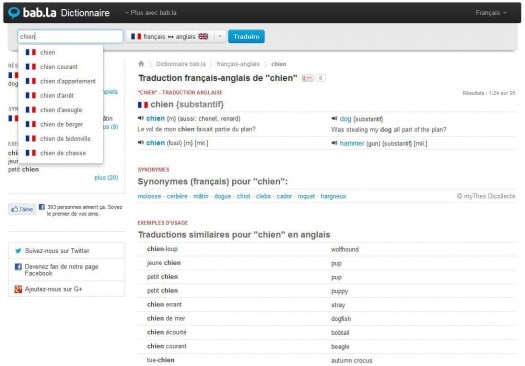Open synonym 'molosse'
Screen dimensions: 525x366
click(149, 196)
